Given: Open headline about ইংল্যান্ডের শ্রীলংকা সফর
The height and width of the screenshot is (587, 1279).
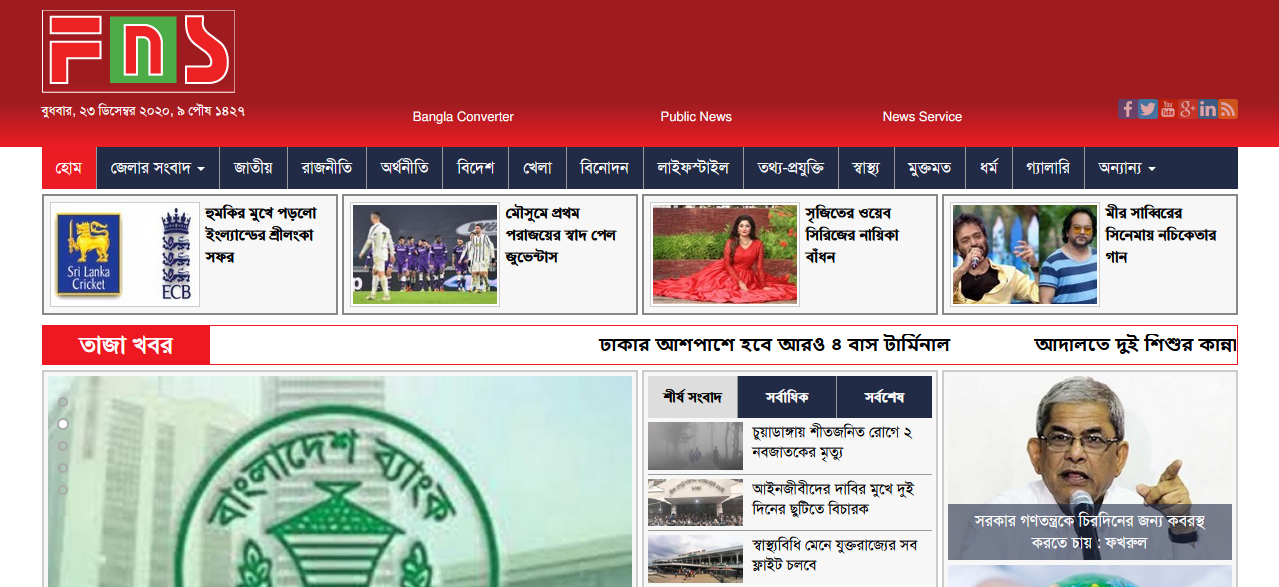Looking at the screenshot, I should pos(262,235).
